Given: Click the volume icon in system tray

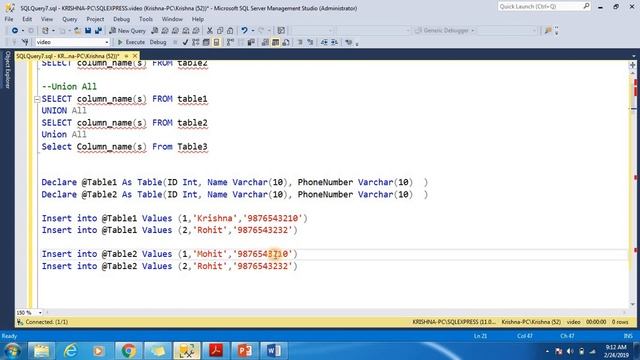Looking at the screenshot, I should pyautogui.click(x=570, y=351).
